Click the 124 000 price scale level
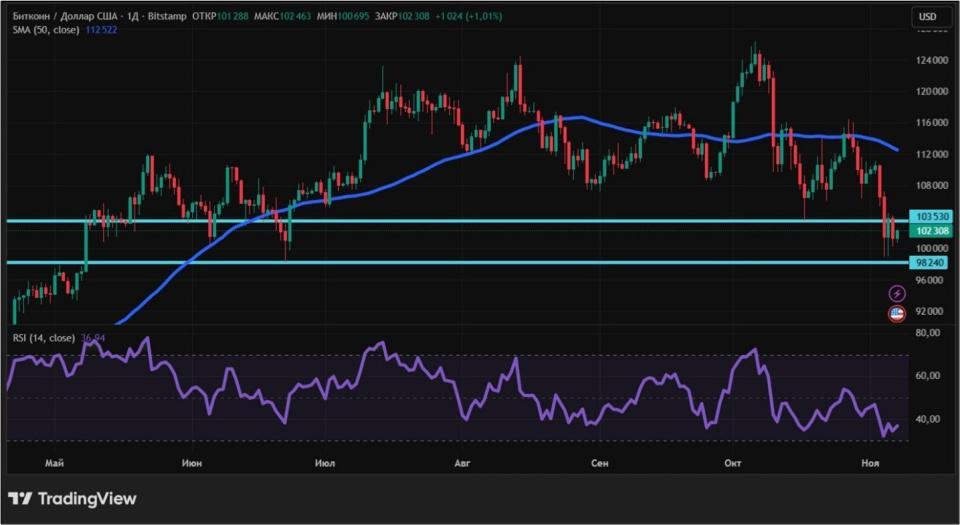Viewport: 960px width, 525px height. 931,60
